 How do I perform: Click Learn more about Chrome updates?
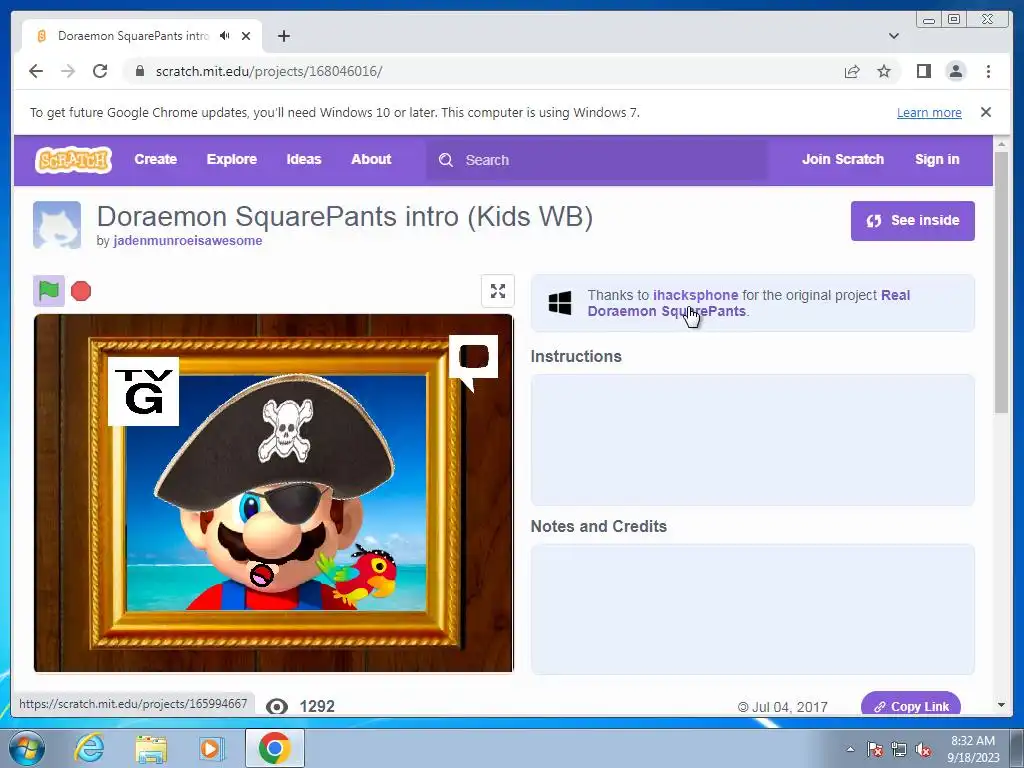(x=929, y=112)
